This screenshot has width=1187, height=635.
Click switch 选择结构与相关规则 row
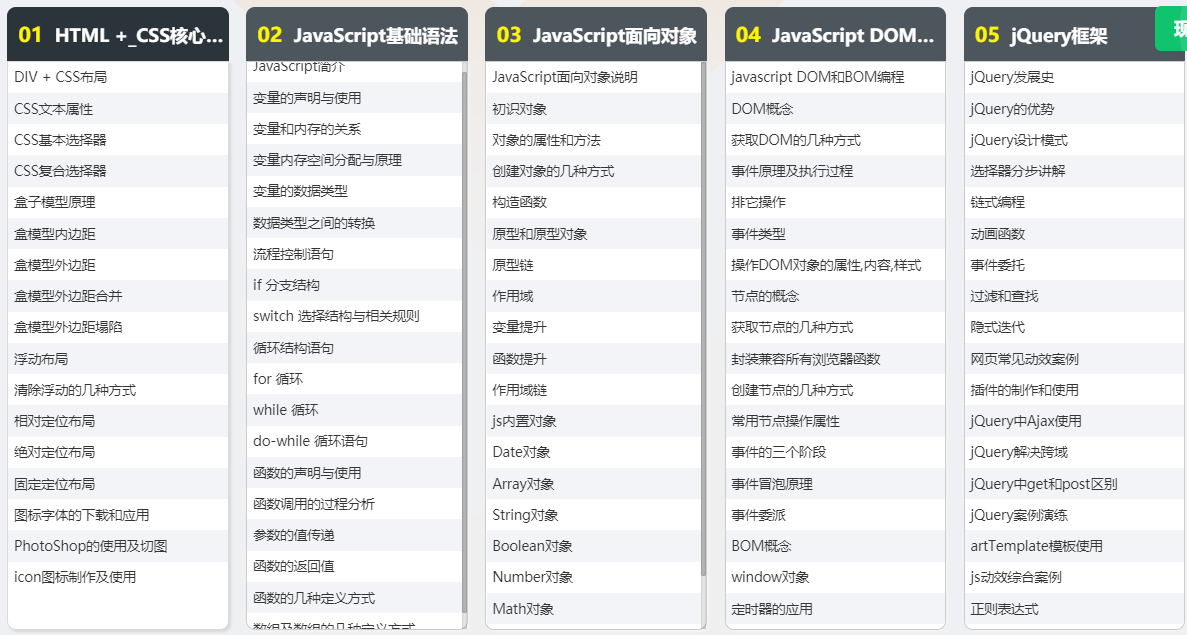354,316
